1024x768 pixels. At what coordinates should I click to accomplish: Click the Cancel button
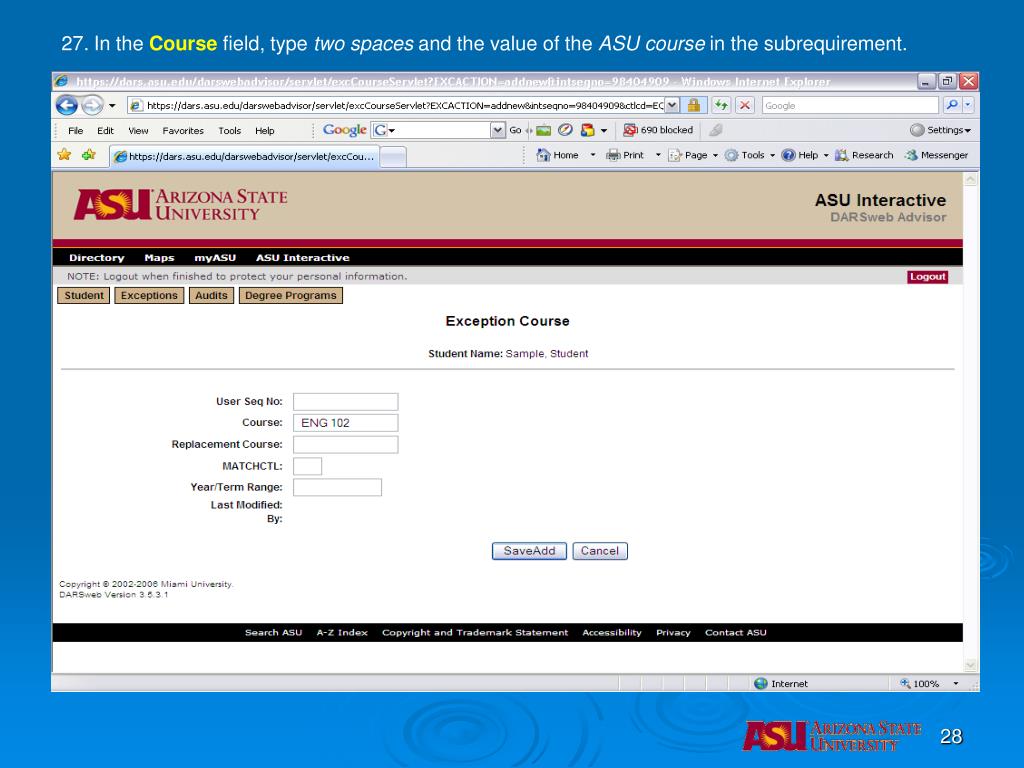point(600,551)
